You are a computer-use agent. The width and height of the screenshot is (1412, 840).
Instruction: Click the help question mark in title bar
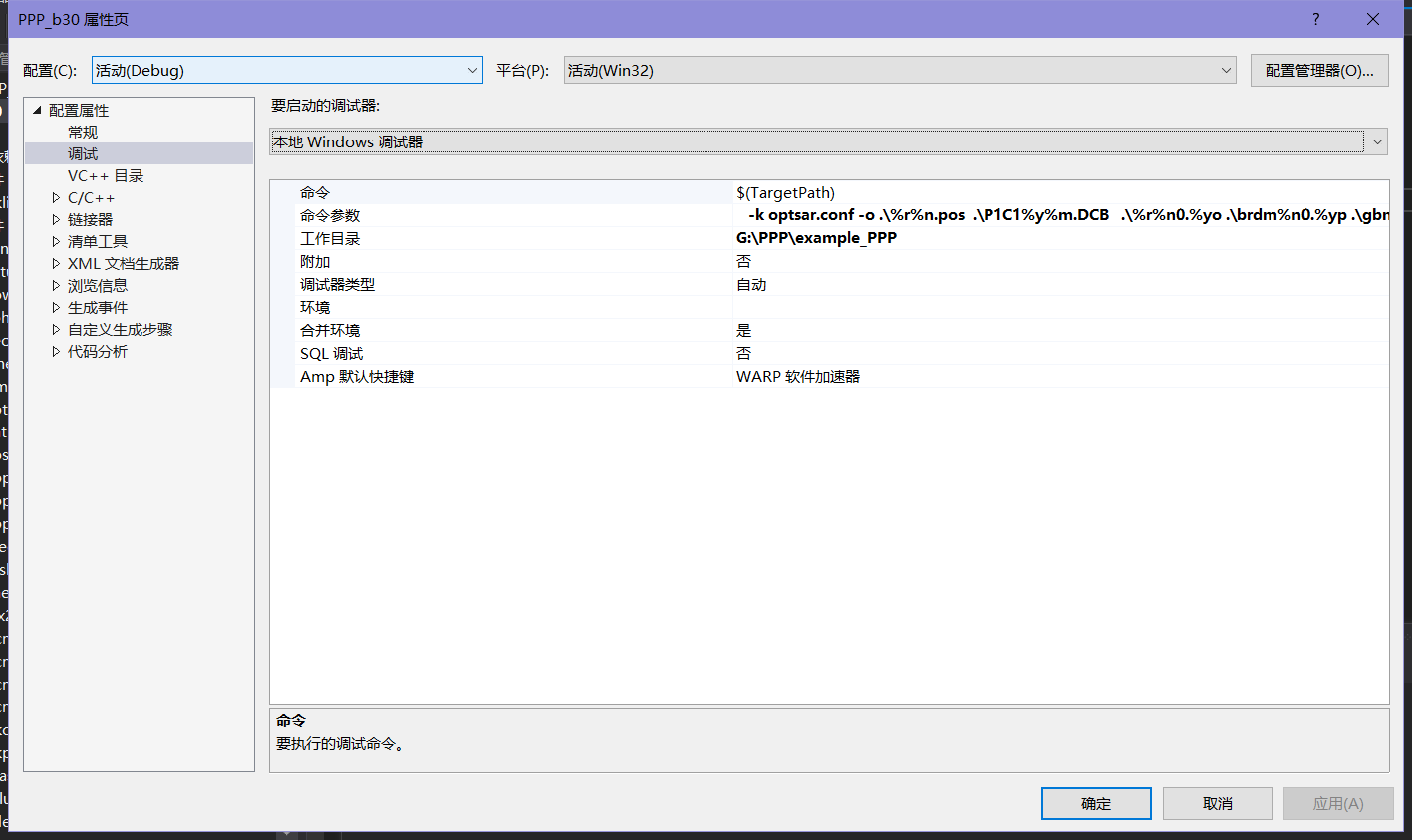tap(1315, 19)
